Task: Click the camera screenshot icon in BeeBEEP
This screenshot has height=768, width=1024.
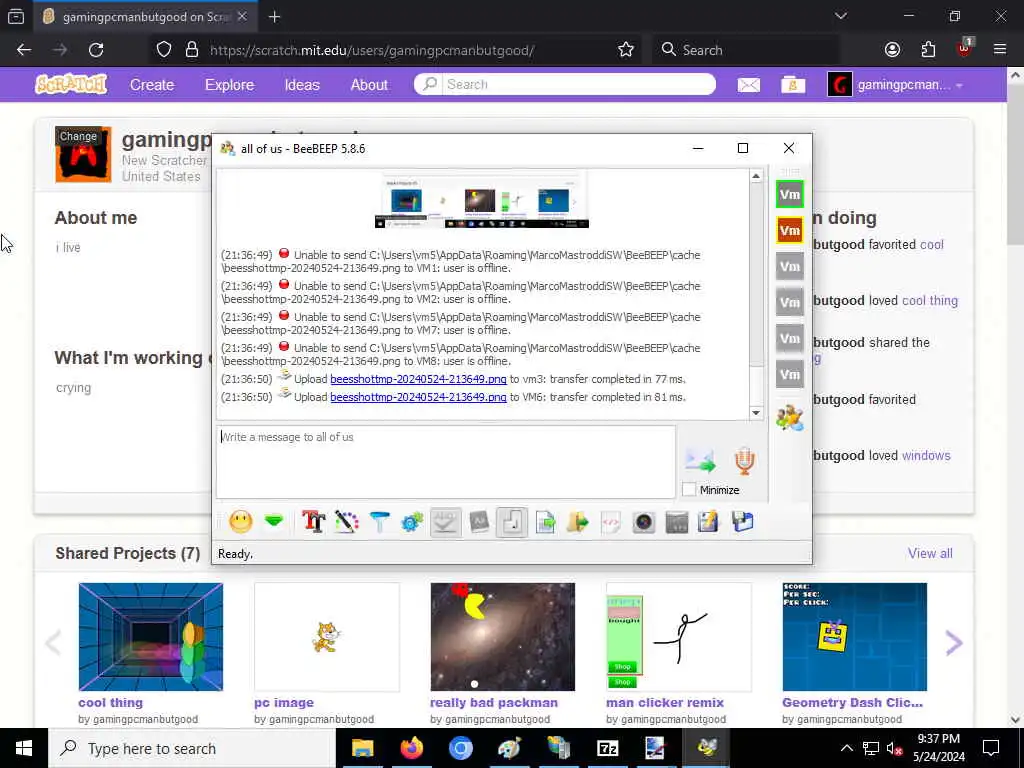Action: [644, 522]
